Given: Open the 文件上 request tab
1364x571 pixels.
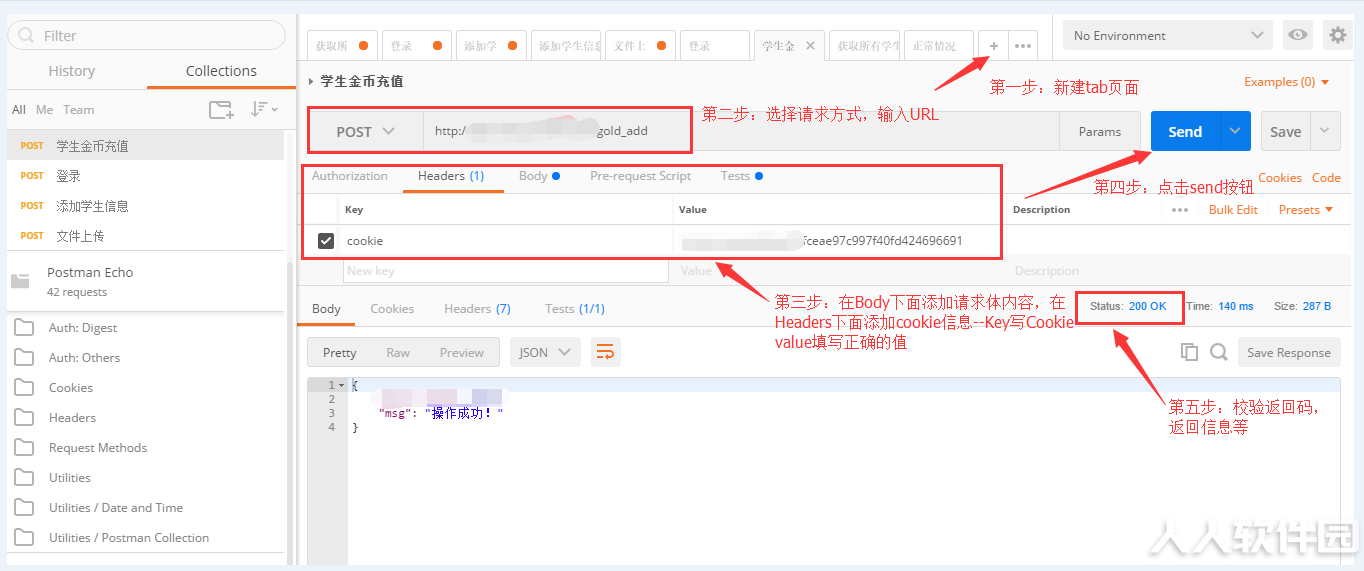Looking at the screenshot, I should [641, 46].
